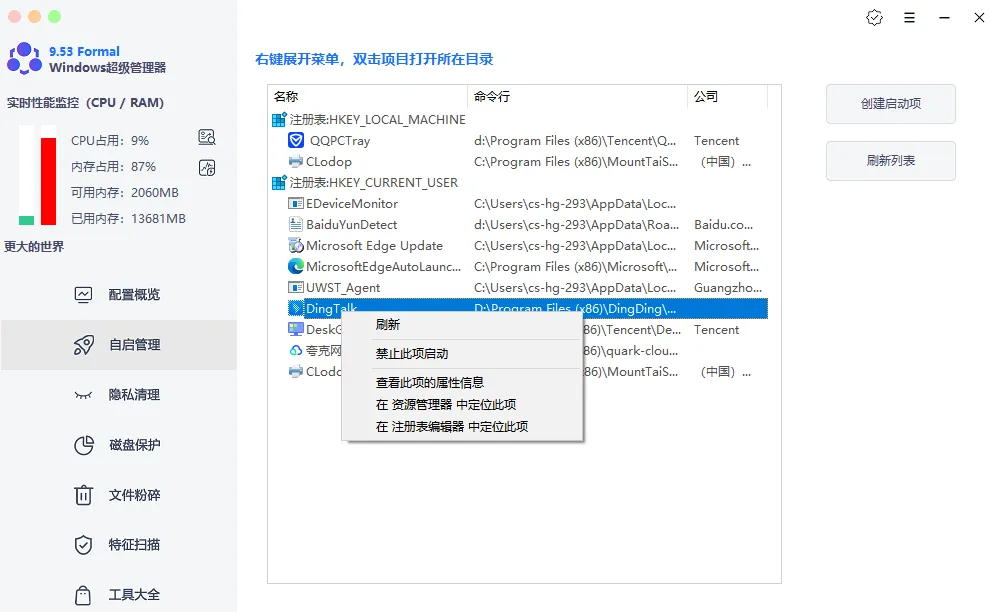
Task: Click the Guangzho... company cell
Action: tap(728, 287)
